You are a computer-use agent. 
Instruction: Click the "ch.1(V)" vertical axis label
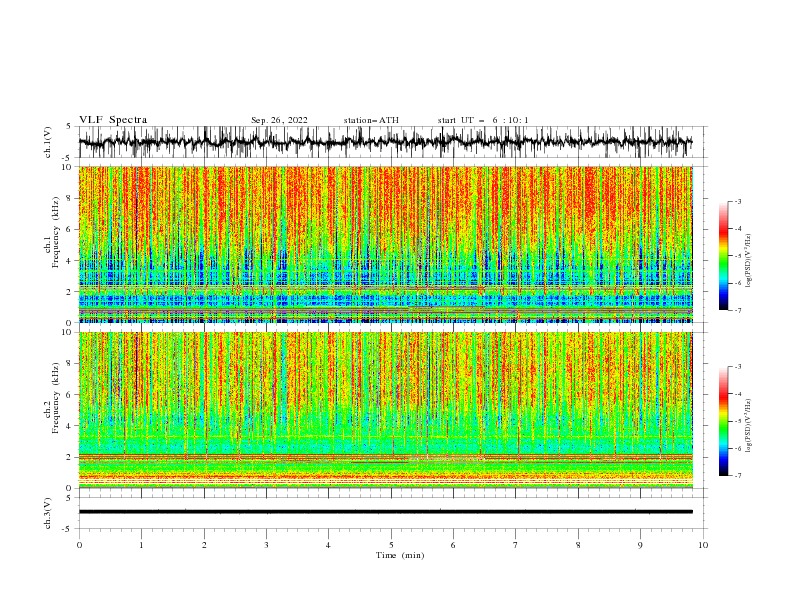48,142
